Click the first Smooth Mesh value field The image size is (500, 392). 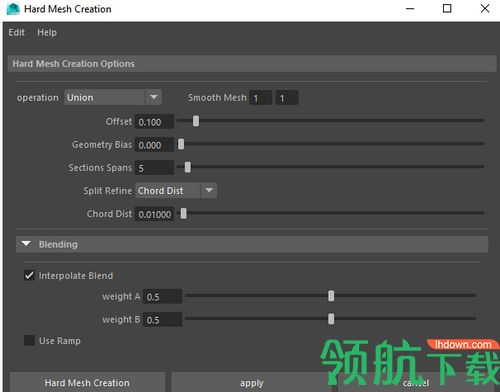click(x=261, y=98)
